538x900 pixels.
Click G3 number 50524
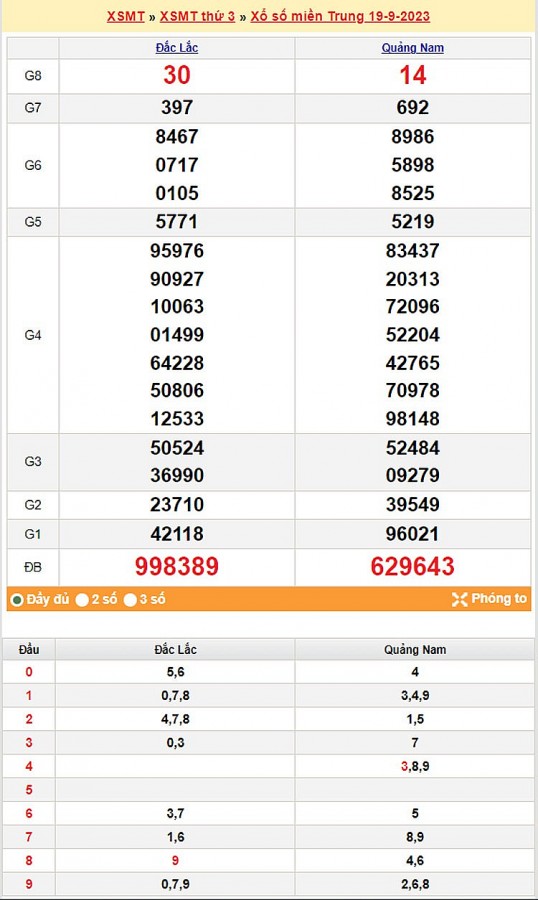pos(177,448)
